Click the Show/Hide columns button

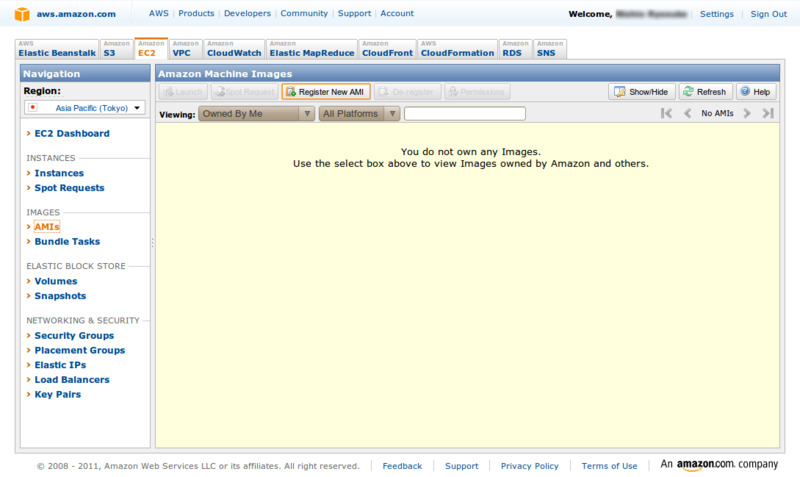pos(641,92)
